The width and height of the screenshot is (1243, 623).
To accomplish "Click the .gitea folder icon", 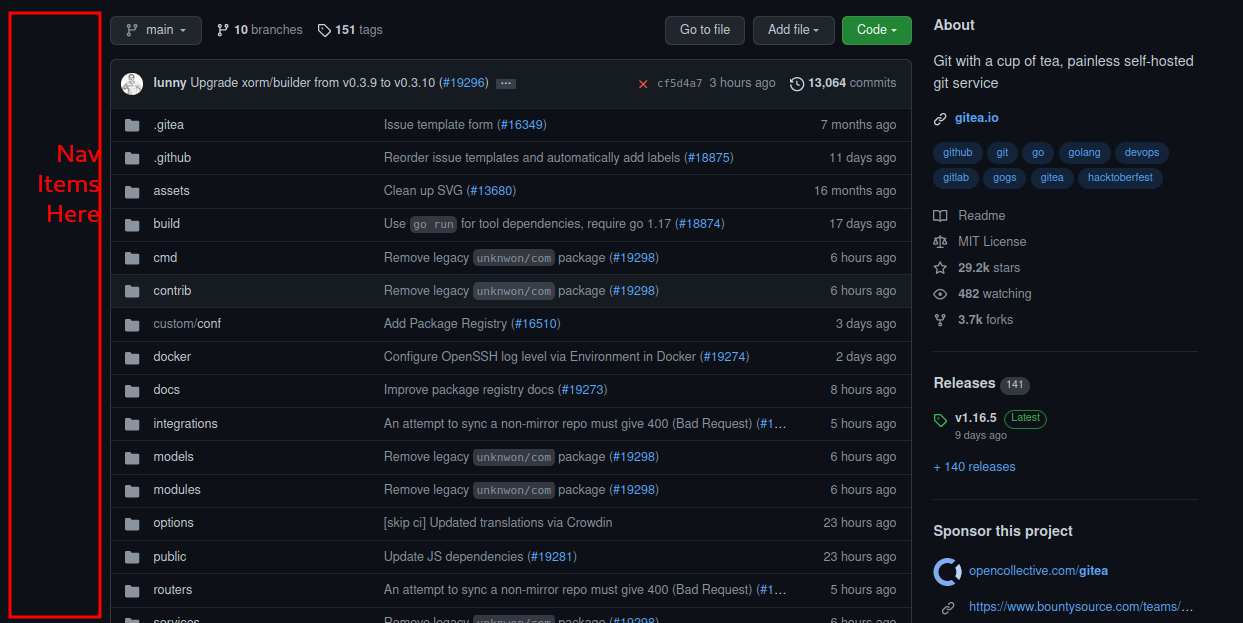I will pos(132,125).
